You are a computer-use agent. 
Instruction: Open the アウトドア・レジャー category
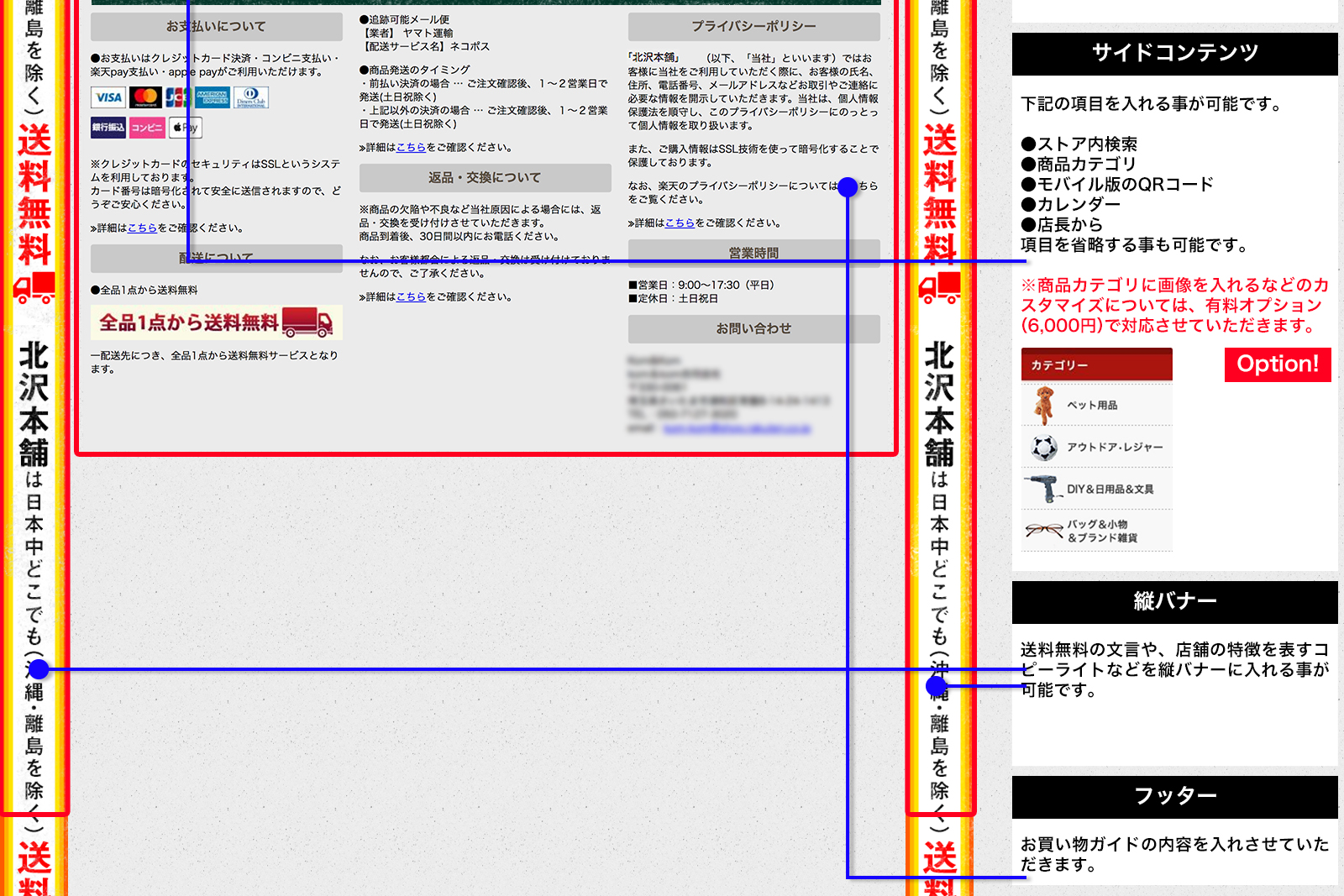[1097, 447]
